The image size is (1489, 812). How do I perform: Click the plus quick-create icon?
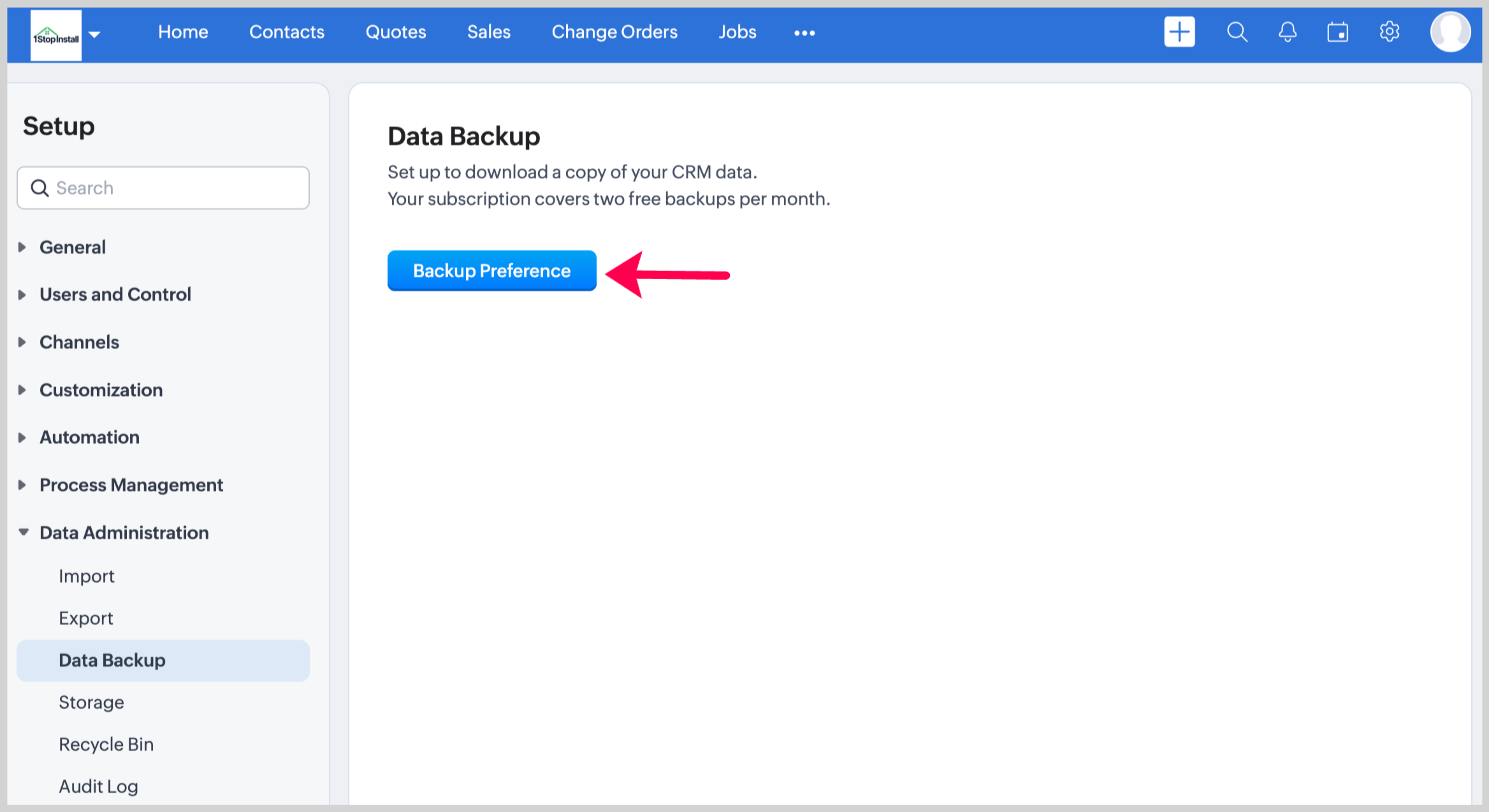tap(1179, 32)
